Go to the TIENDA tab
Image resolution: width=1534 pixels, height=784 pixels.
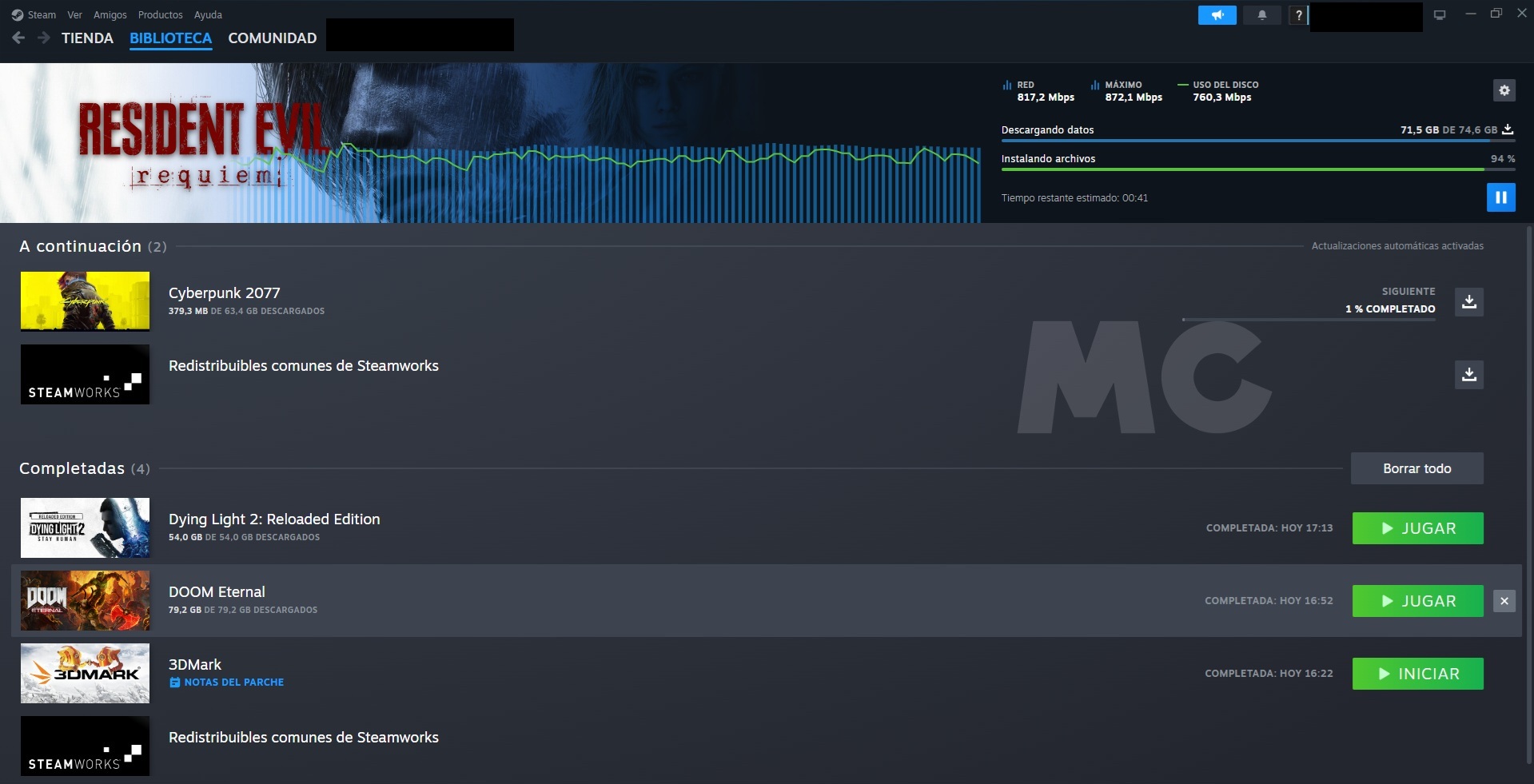pyautogui.click(x=87, y=38)
